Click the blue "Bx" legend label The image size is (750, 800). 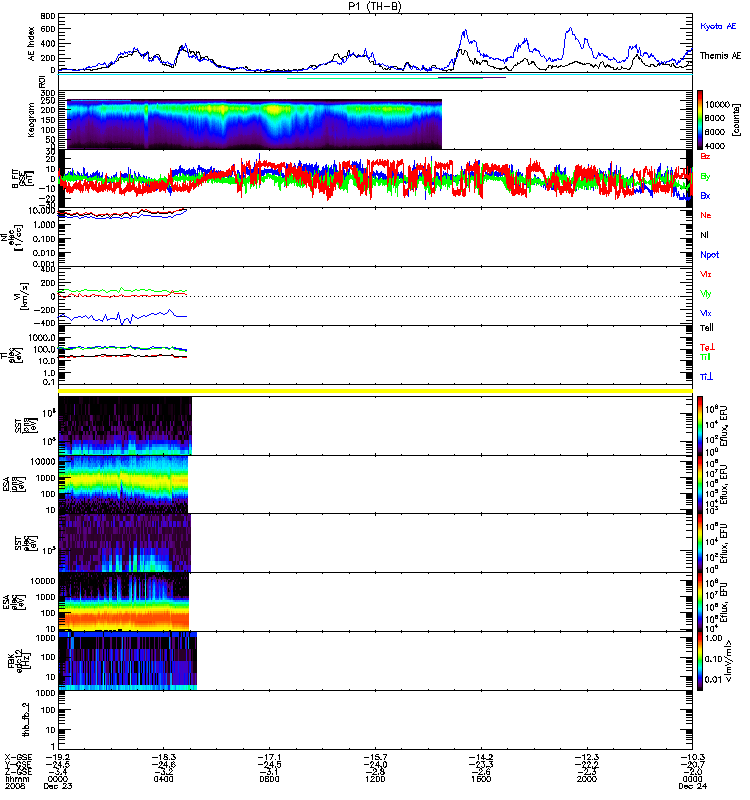click(x=705, y=195)
